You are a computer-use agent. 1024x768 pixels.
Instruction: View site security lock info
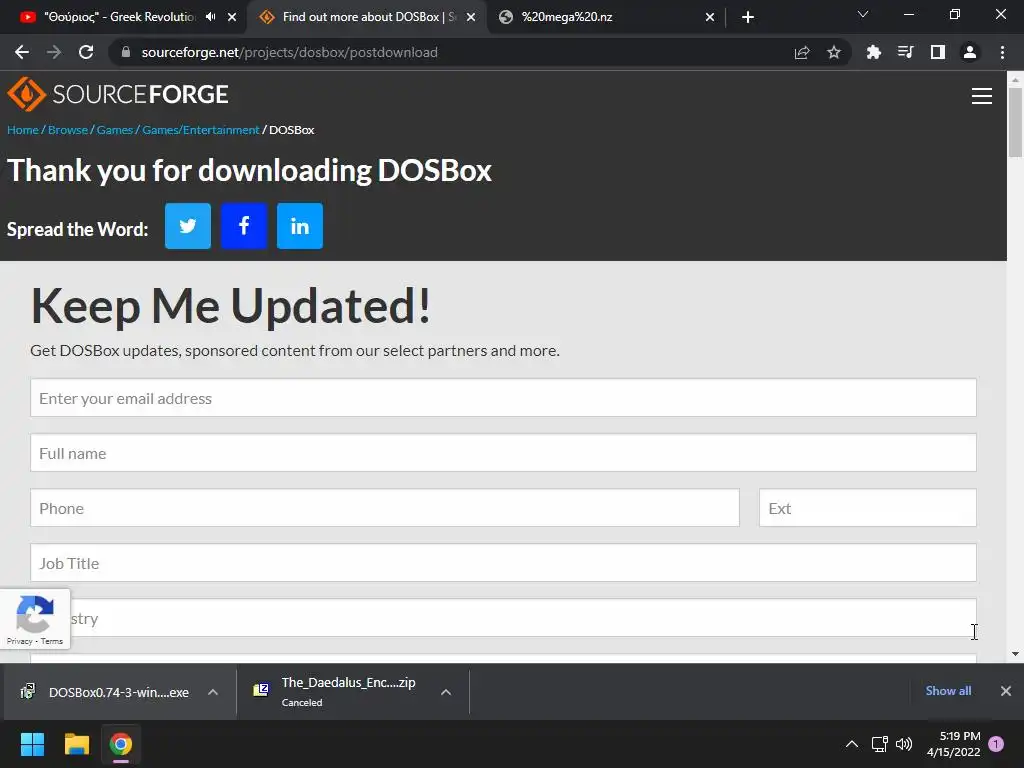click(126, 52)
